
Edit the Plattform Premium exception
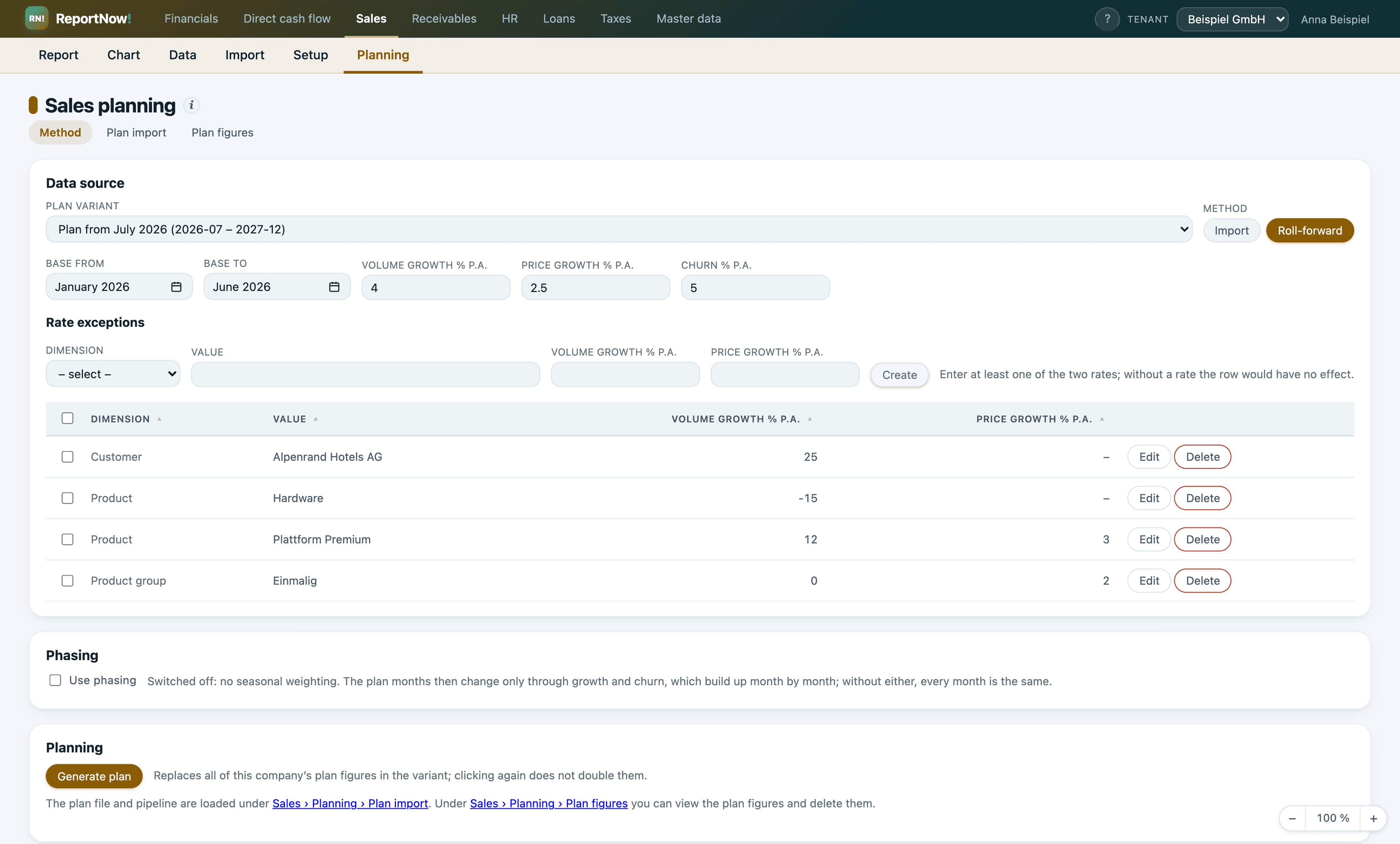pyautogui.click(x=1149, y=539)
